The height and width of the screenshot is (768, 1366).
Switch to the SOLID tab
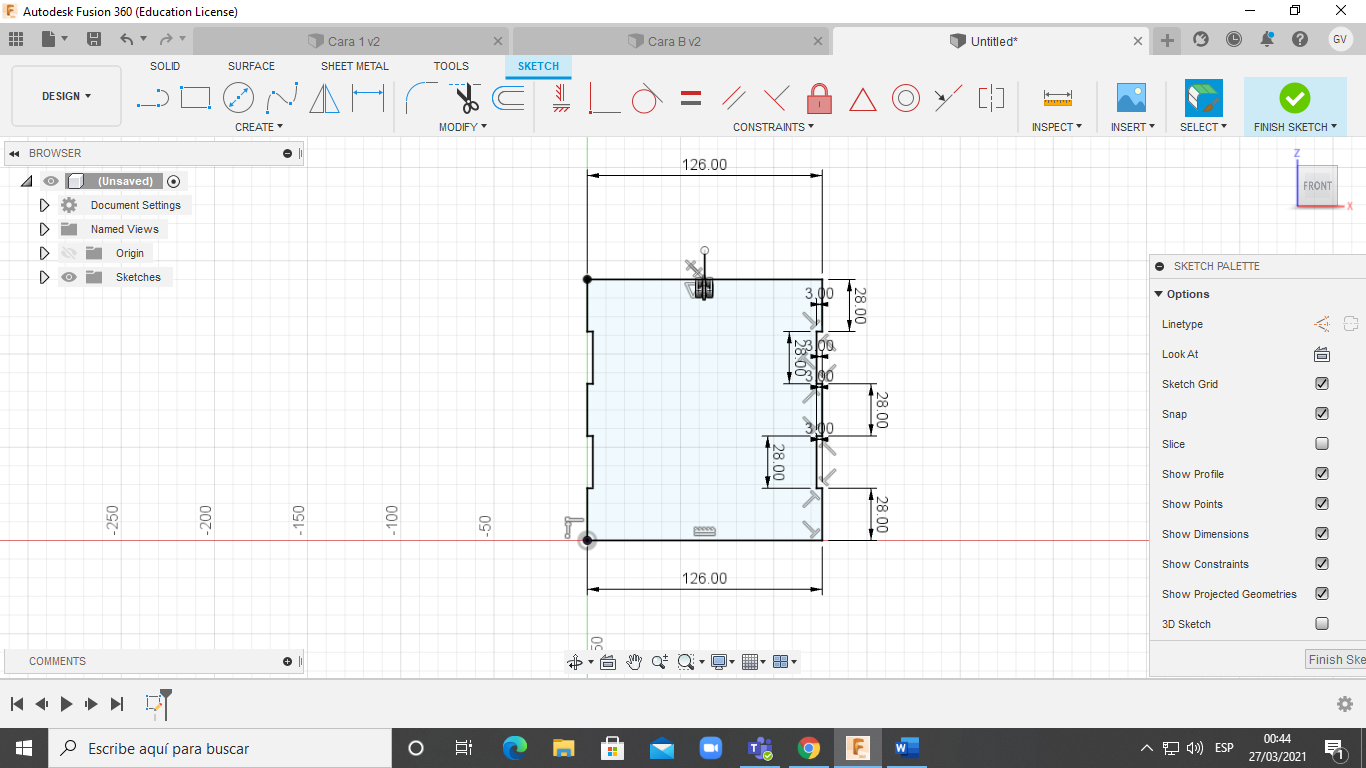click(165, 66)
